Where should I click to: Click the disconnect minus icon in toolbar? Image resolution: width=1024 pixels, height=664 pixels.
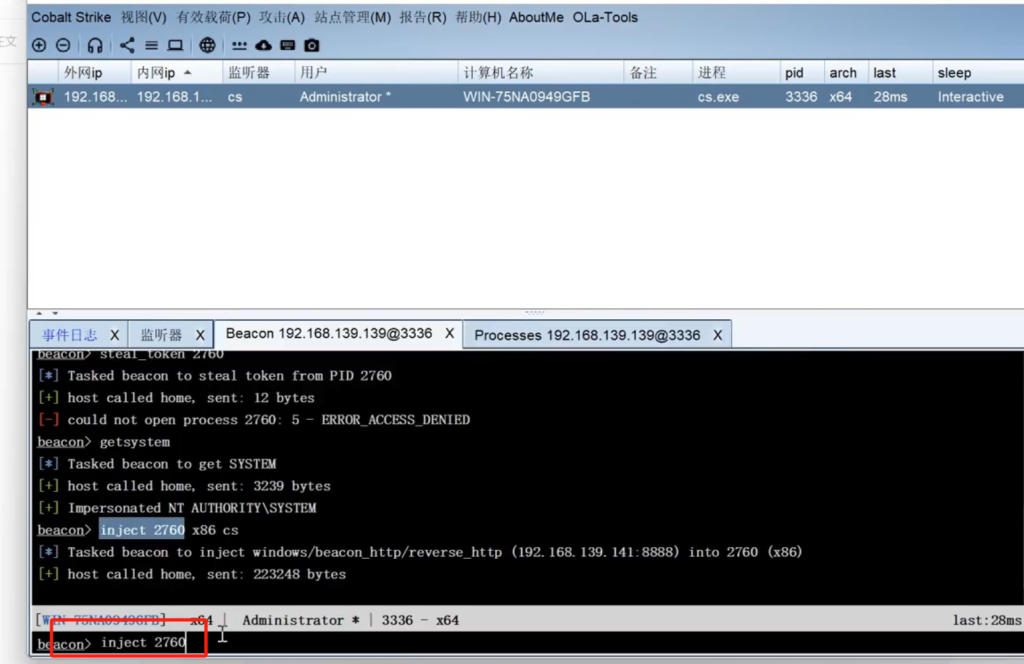pyautogui.click(x=63, y=45)
